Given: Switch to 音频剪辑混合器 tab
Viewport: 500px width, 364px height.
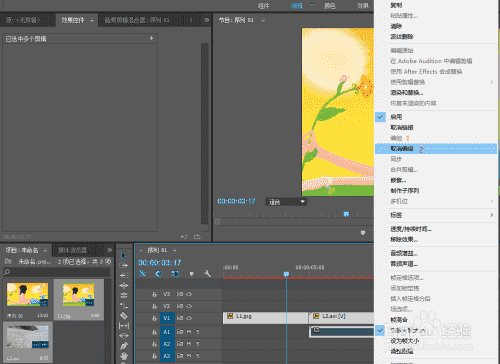Looking at the screenshot, I should 137,20.
